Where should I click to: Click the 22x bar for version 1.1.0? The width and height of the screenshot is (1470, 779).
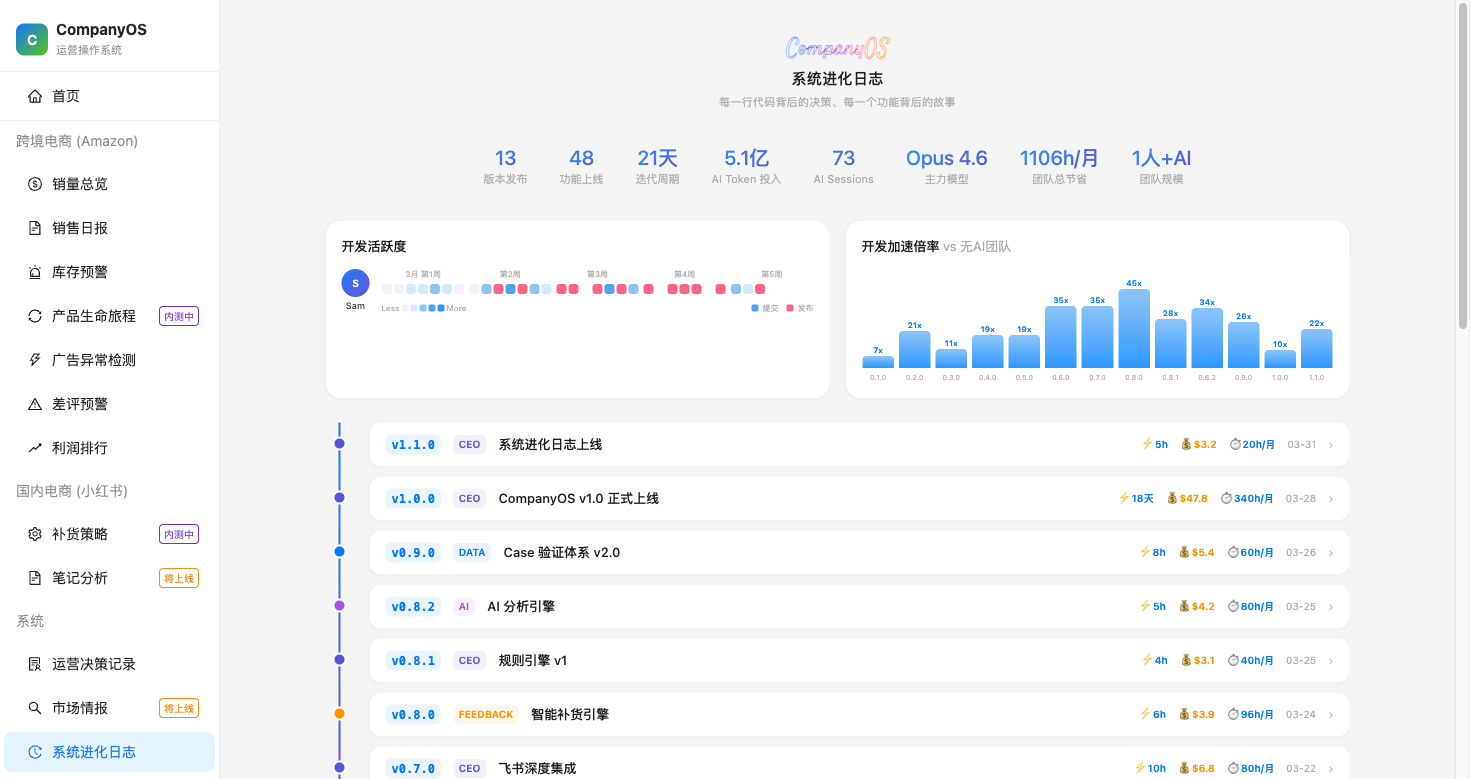point(1317,349)
